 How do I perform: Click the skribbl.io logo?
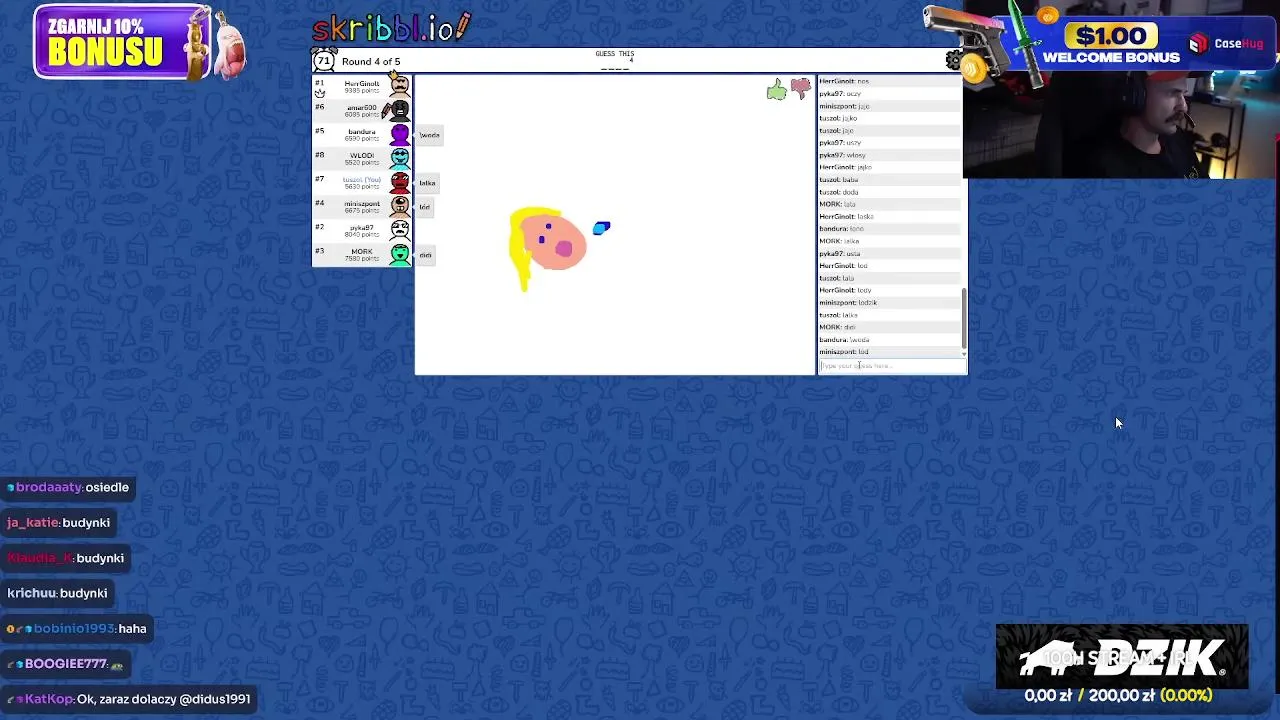(391, 27)
